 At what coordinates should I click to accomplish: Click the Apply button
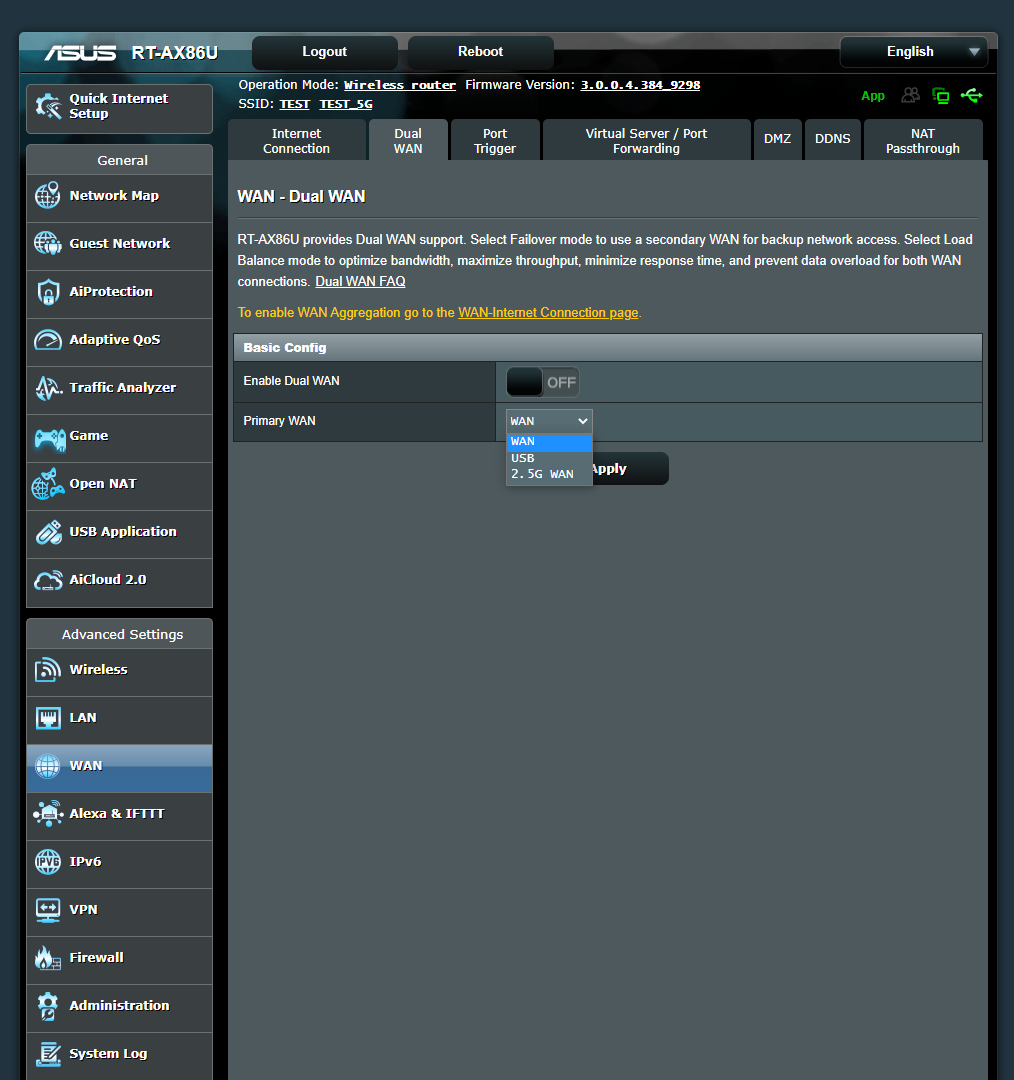point(630,469)
